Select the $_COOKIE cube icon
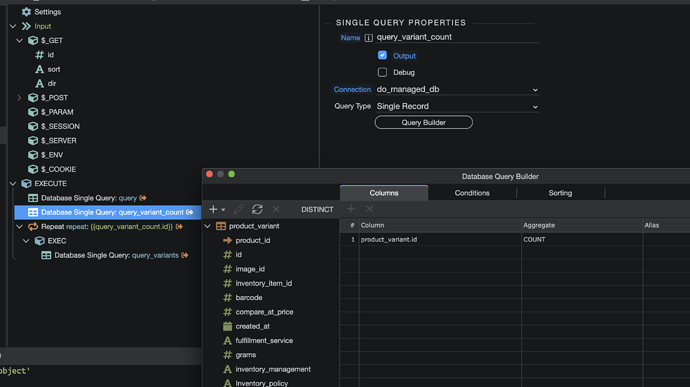This screenshot has width=690, height=387. pos(33,169)
